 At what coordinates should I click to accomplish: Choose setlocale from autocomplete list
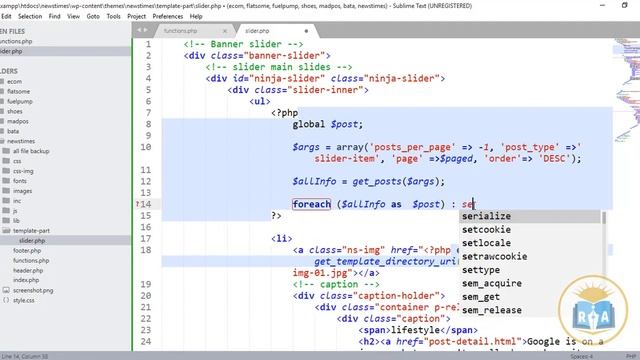tap(530, 243)
